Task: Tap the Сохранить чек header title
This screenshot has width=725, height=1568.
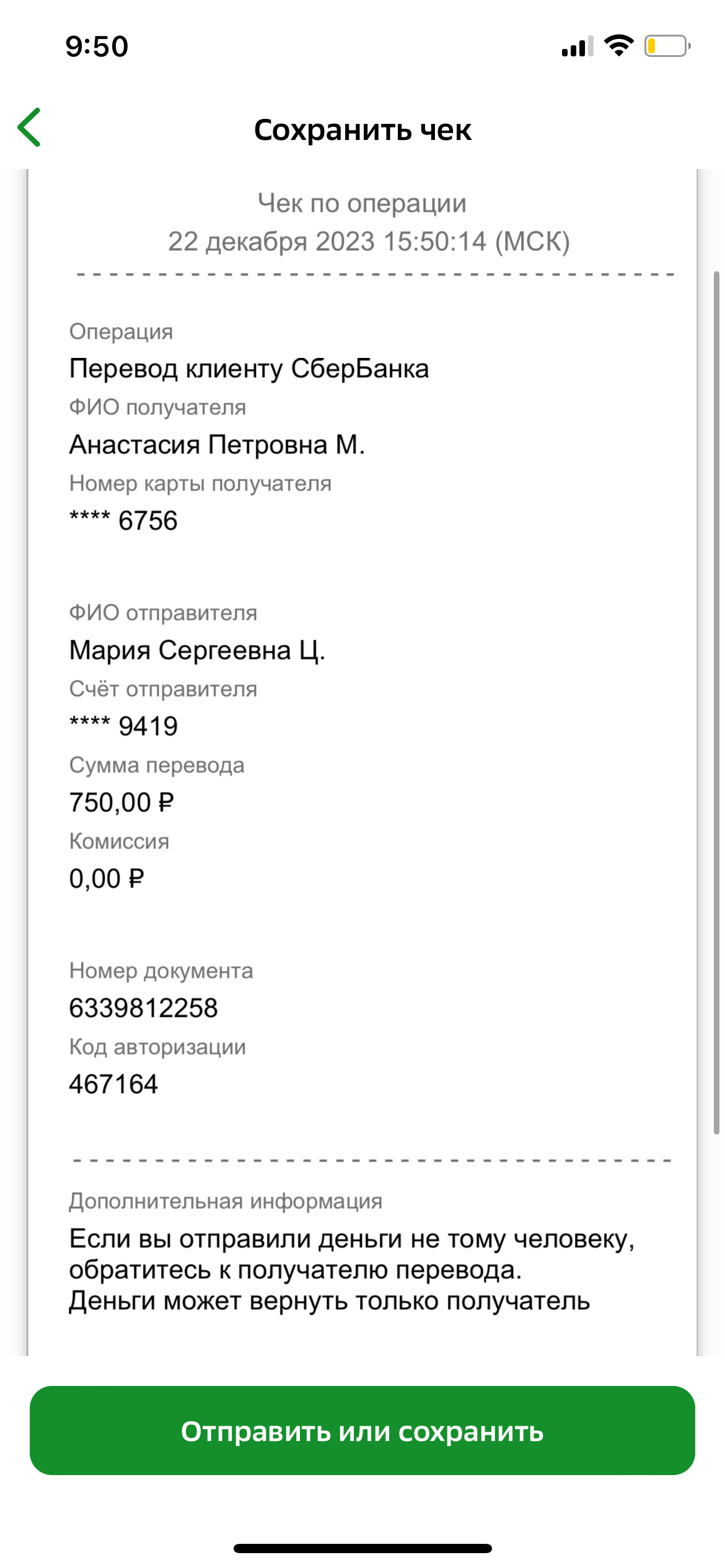Action: (362, 130)
